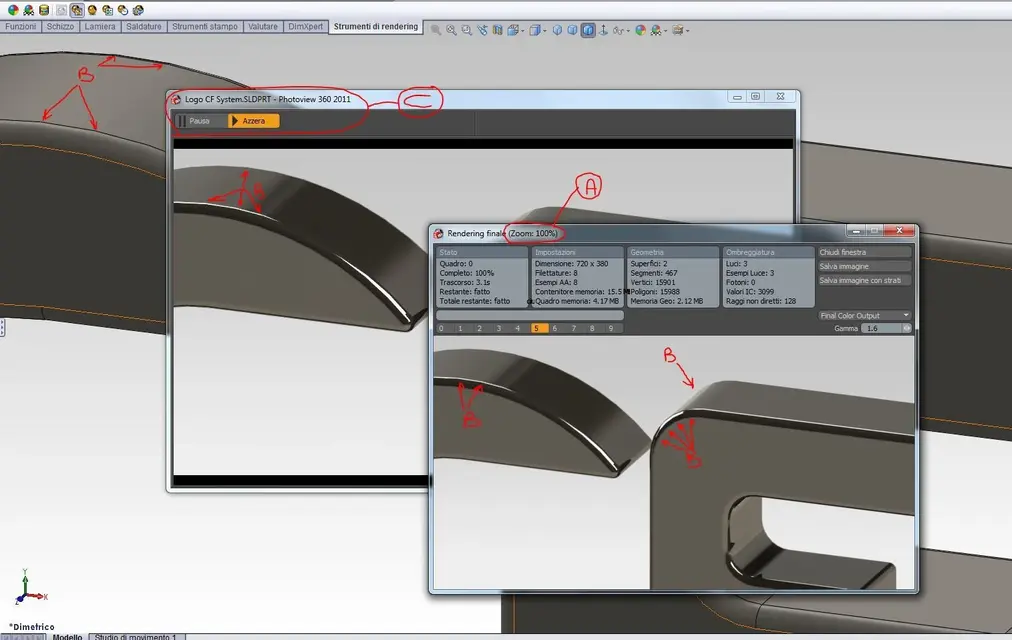Click the Recall Last Render icon

138,10
